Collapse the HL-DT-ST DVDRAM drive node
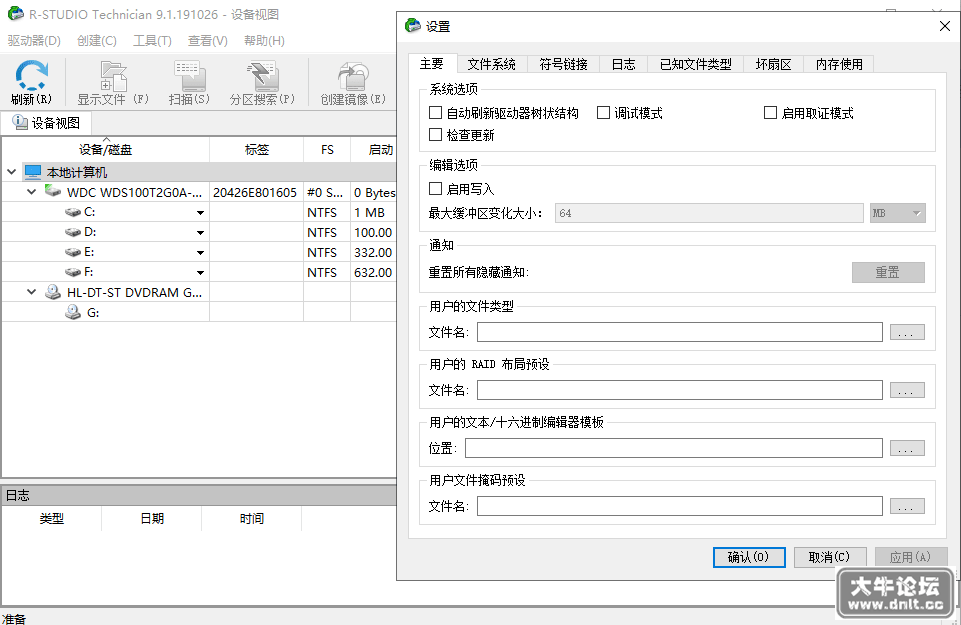The image size is (961, 625). 31,292
